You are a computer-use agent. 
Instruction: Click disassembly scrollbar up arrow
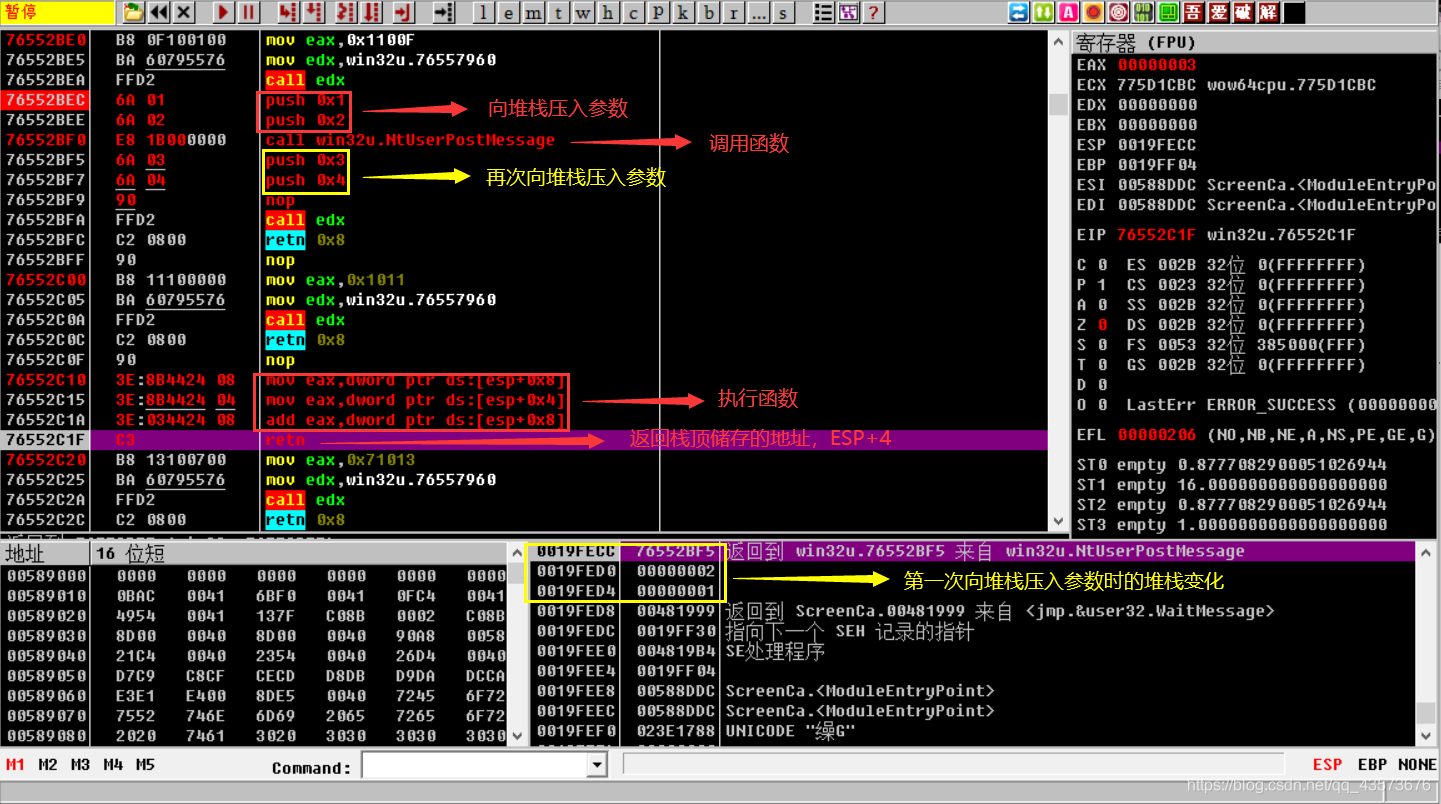pyautogui.click(x=1058, y=40)
